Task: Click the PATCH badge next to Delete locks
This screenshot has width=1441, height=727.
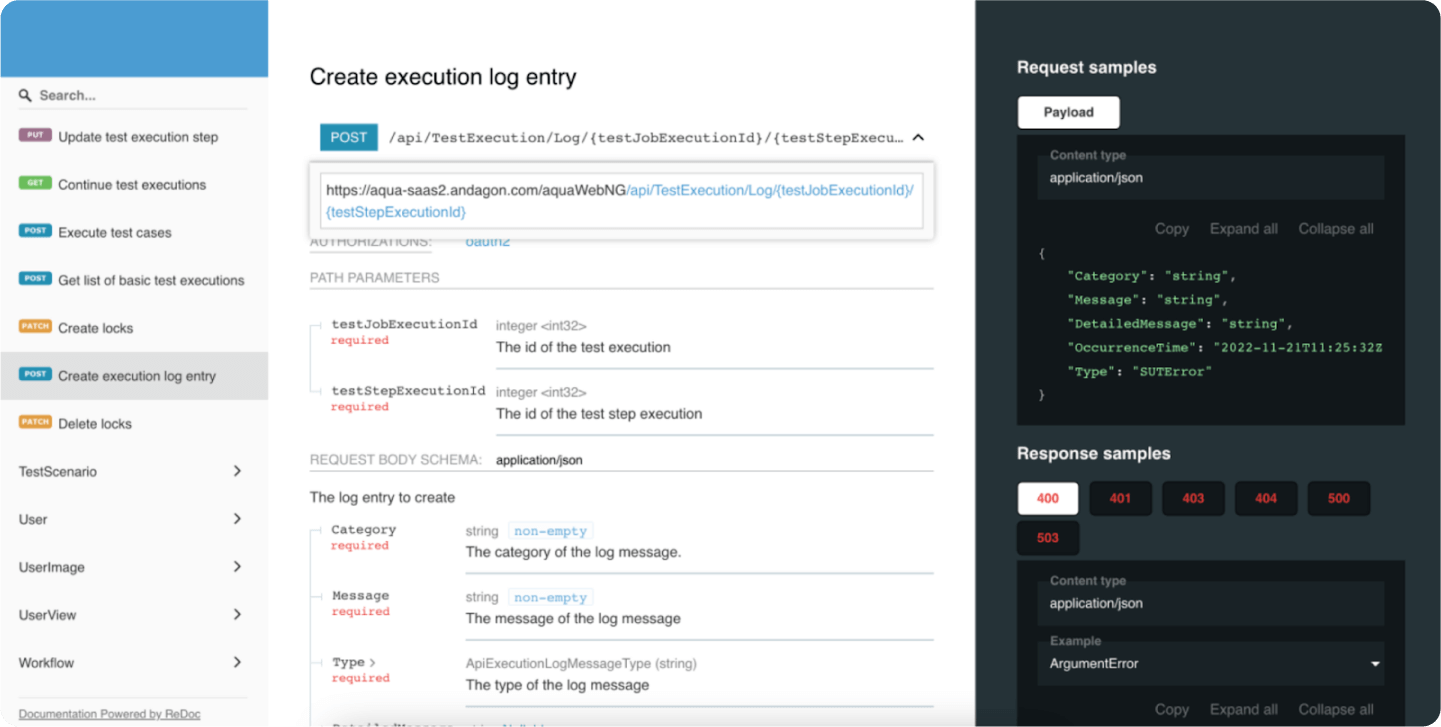Action: [x=34, y=423]
